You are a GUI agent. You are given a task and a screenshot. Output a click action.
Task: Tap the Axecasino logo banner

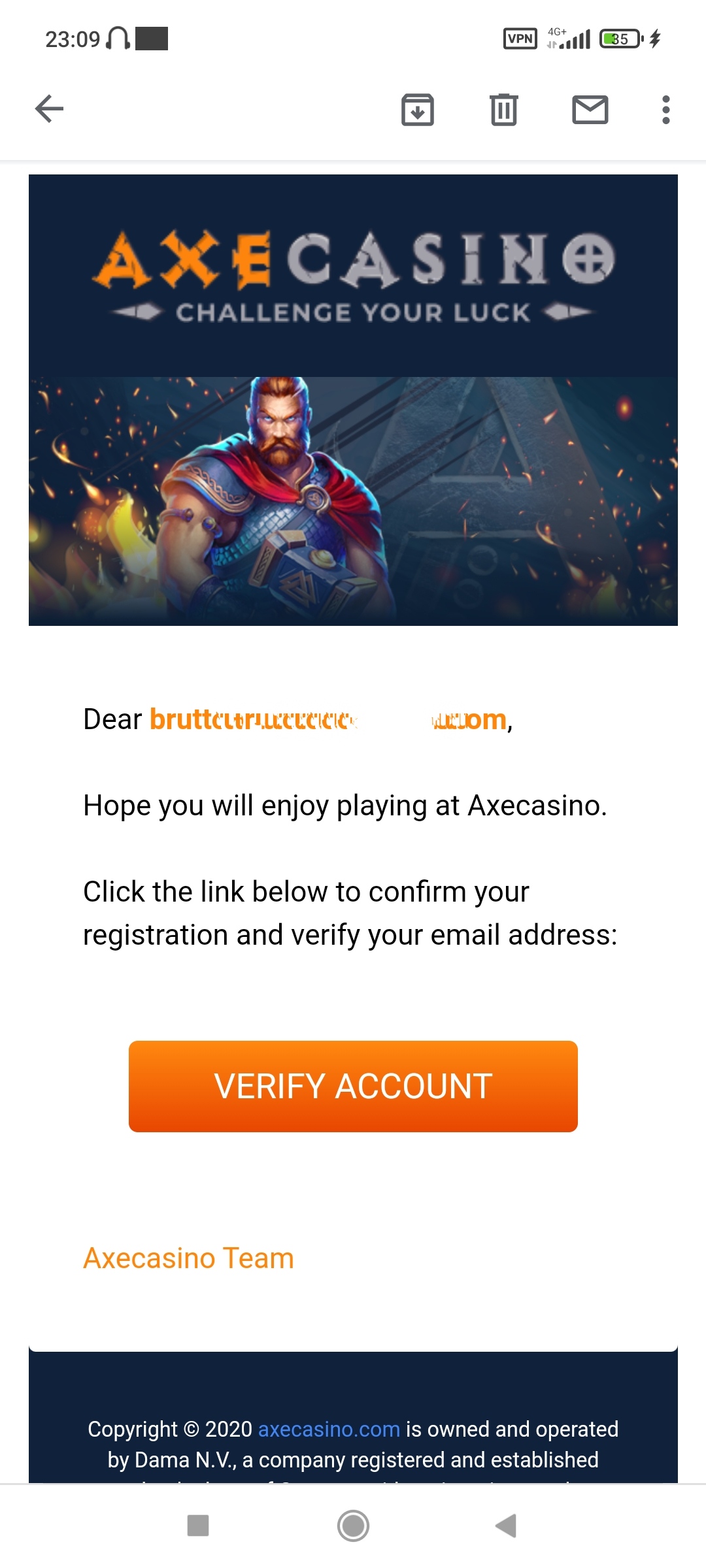coord(353,274)
